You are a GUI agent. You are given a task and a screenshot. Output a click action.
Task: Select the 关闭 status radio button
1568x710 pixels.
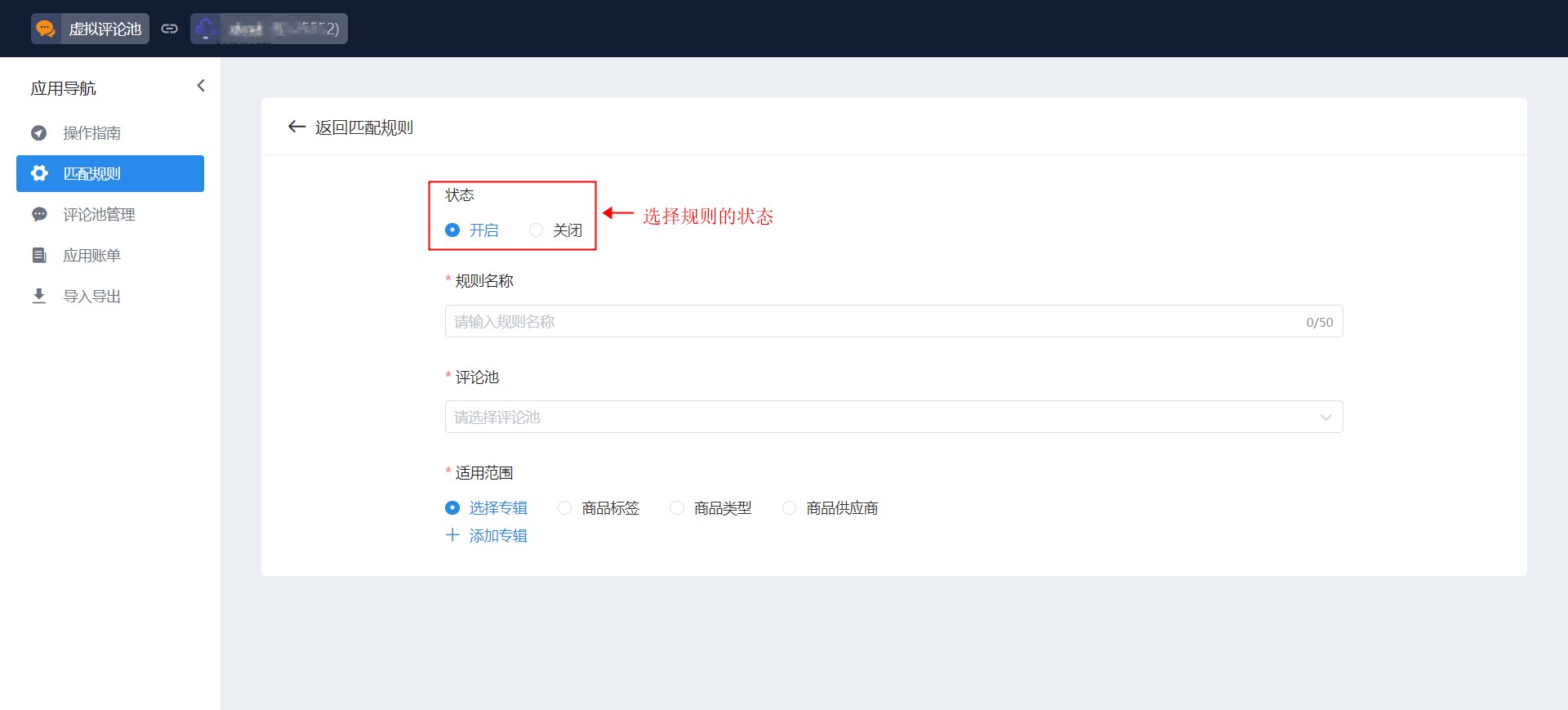click(536, 230)
